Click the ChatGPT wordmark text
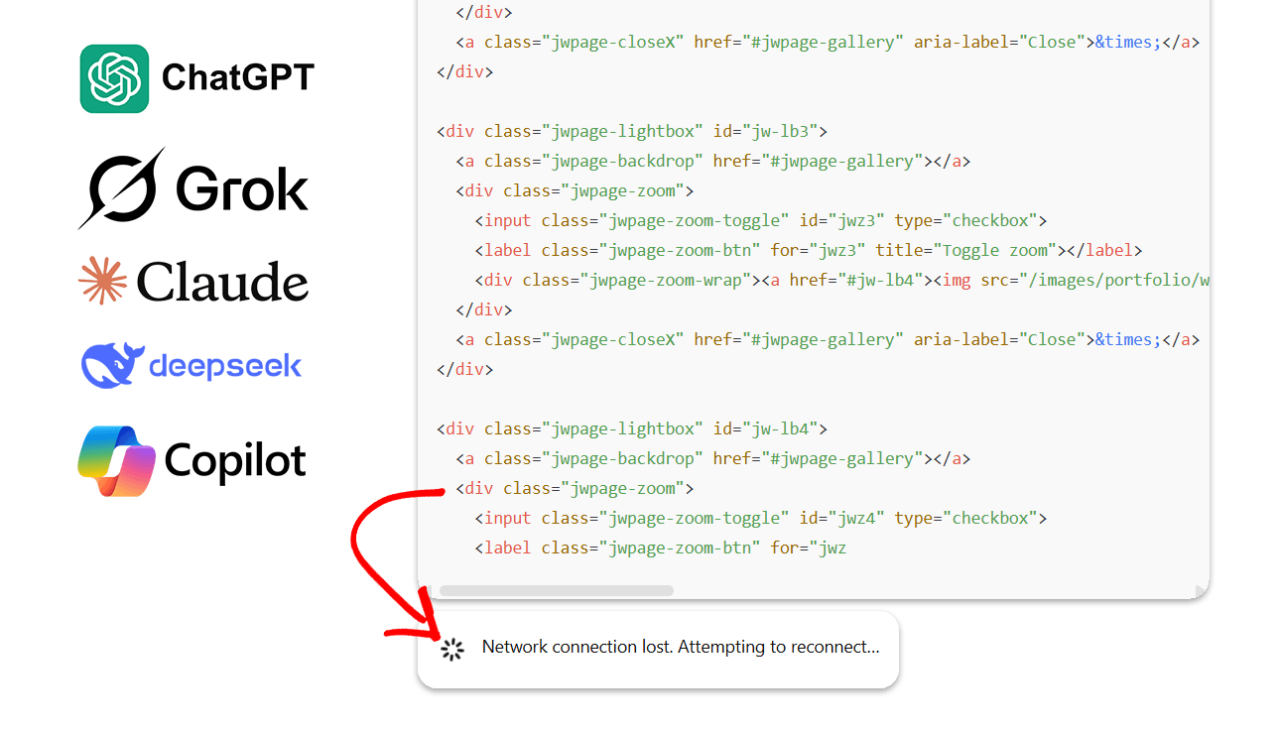 (238, 78)
